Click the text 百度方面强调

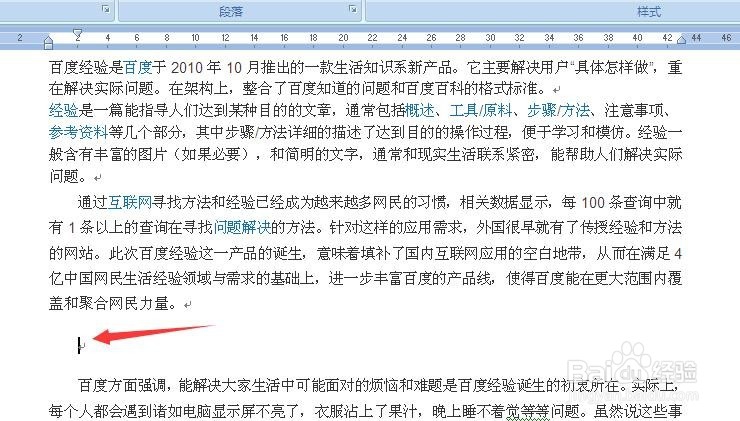pos(121,385)
